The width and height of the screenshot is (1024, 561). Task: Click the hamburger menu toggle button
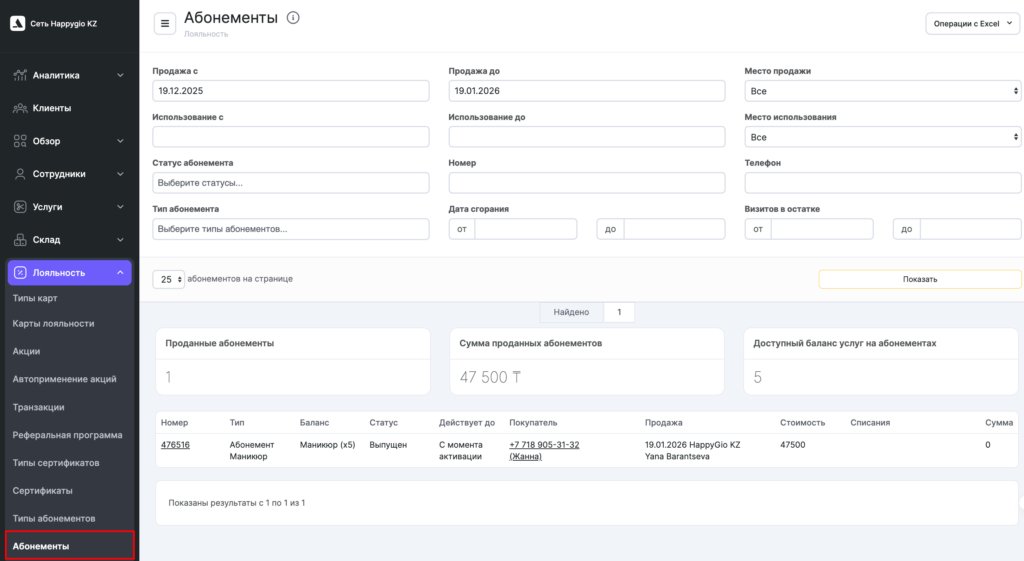click(x=165, y=24)
